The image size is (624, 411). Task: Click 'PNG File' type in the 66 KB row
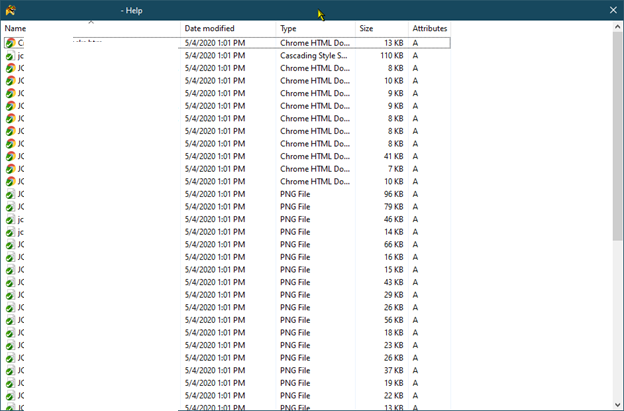295,245
